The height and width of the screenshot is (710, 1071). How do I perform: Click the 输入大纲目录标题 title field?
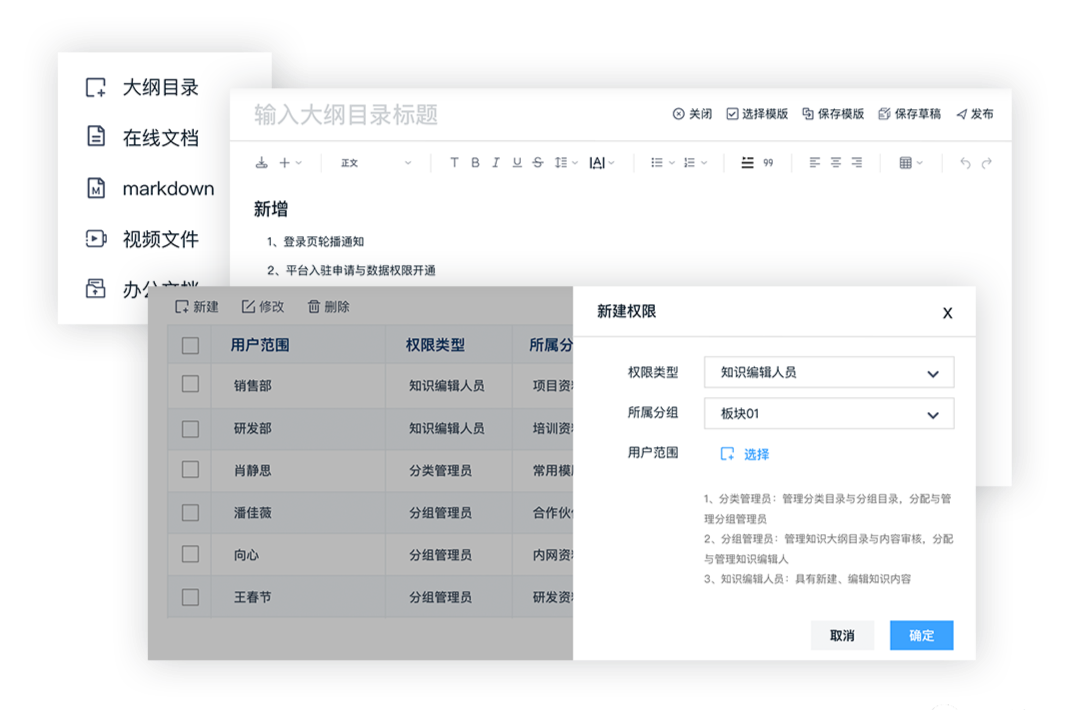pyautogui.click(x=346, y=115)
